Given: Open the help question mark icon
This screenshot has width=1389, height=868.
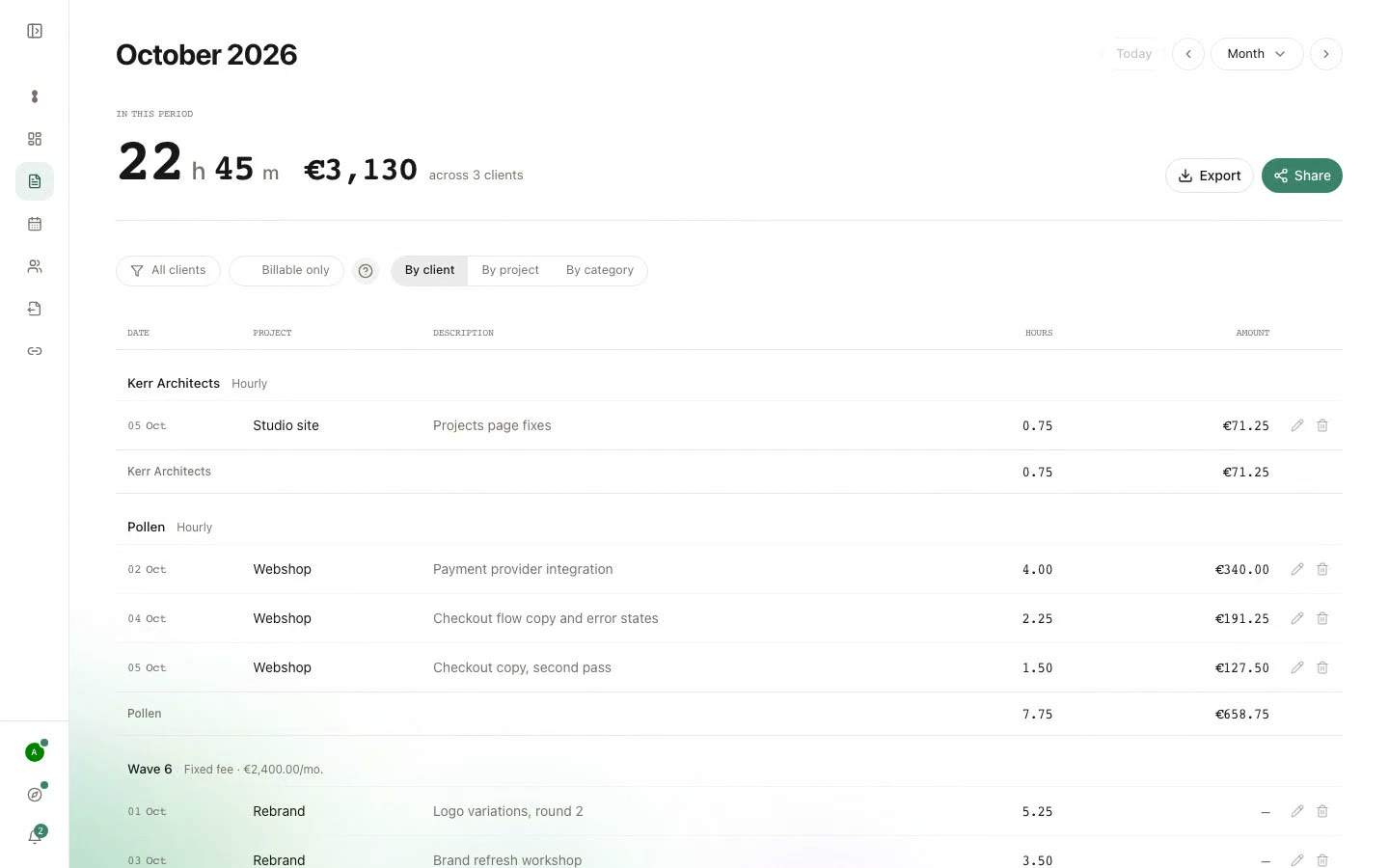Looking at the screenshot, I should (366, 271).
